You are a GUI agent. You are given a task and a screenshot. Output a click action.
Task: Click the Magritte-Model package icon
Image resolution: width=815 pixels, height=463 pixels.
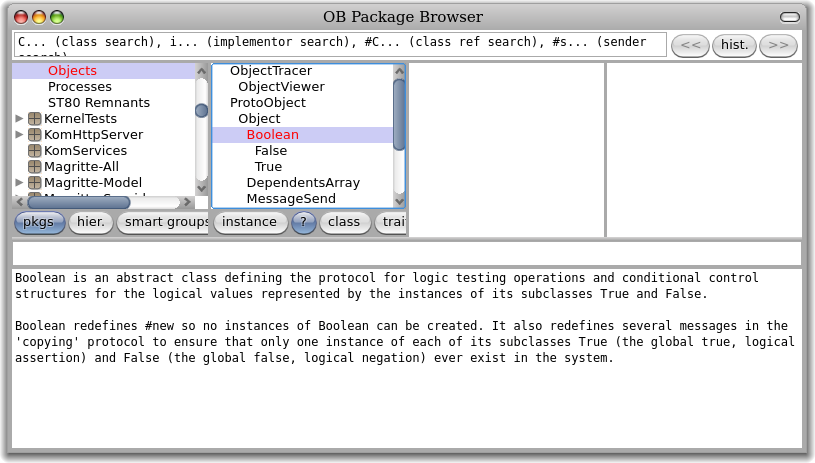tap(35, 183)
